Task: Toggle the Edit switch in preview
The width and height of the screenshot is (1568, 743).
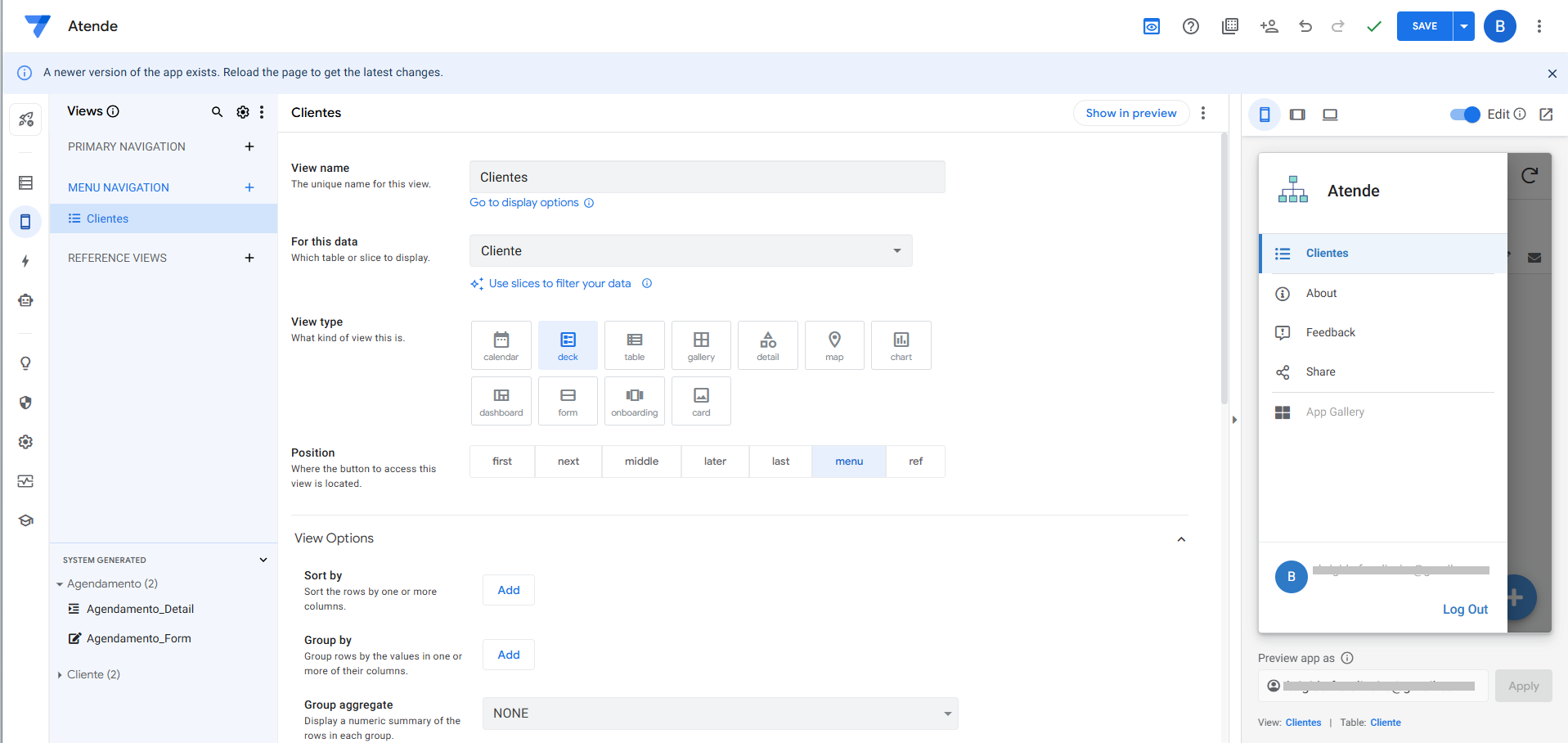Action: click(x=1464, y=115)
